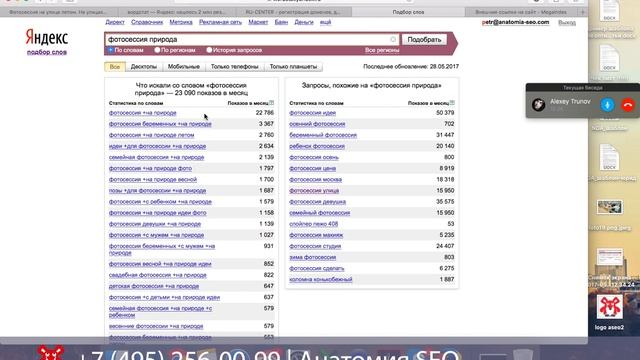Open the 'Директ' link
The width and height of the screenshot is (640, 360).
click(x=115, y=22)
